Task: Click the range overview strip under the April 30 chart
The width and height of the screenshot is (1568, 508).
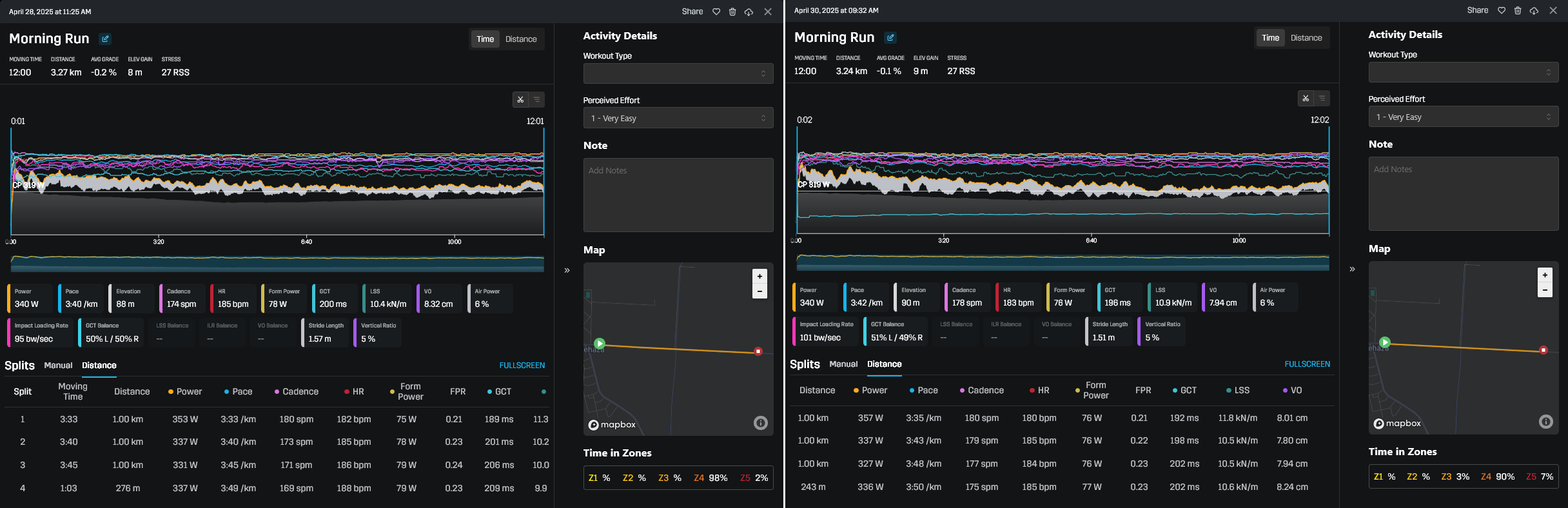Action: click(1063, 262)
